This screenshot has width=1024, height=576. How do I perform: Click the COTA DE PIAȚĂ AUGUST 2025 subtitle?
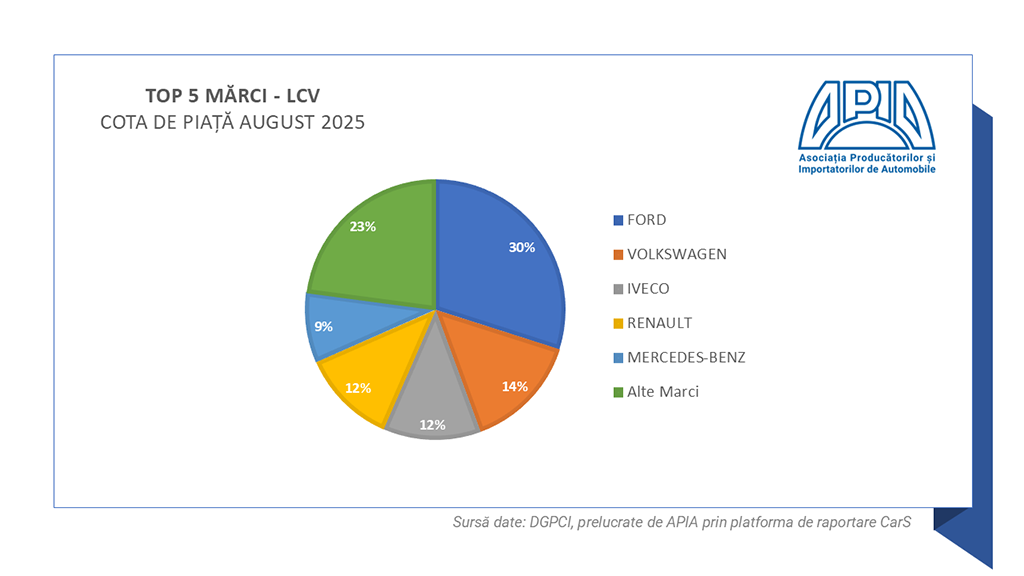[233, 123]
